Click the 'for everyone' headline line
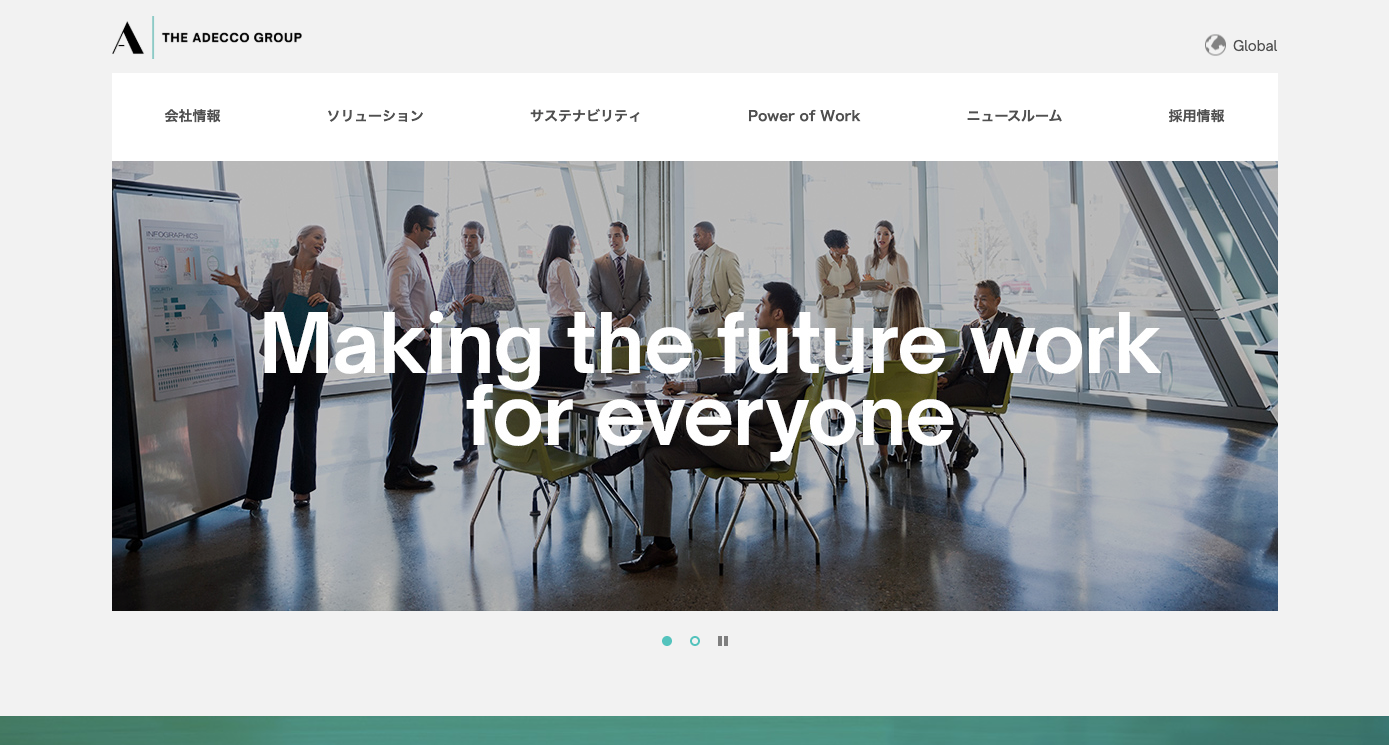Image resolution: width=1389 pixels, height=745 pixels. coord(710,416)
